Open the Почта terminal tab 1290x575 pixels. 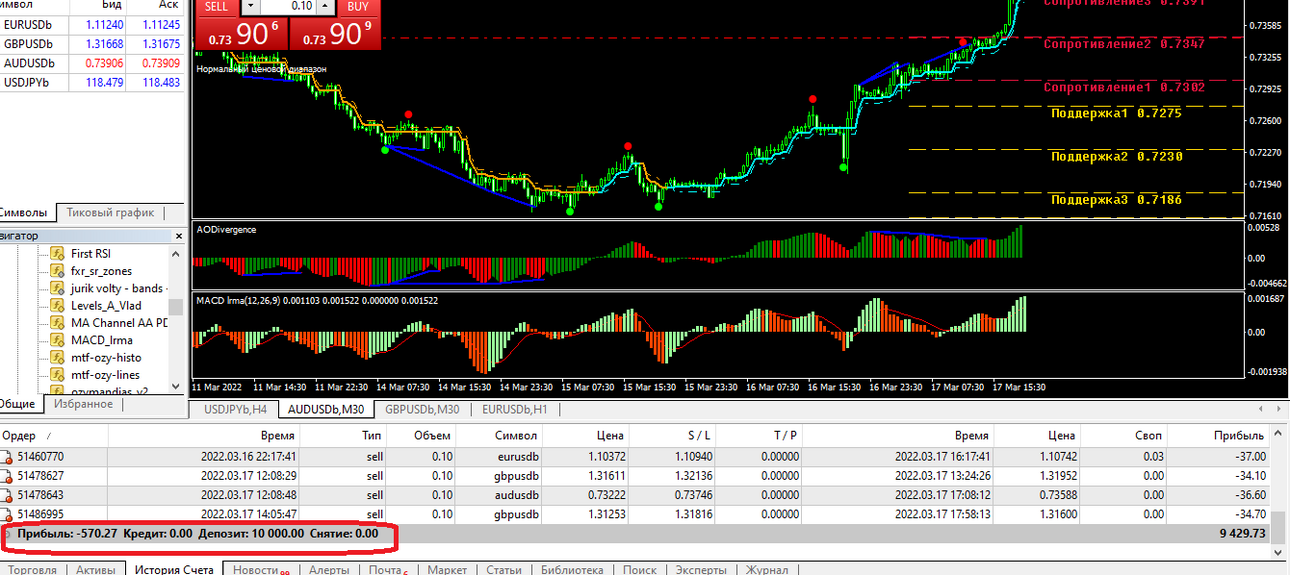pos(387,569)
